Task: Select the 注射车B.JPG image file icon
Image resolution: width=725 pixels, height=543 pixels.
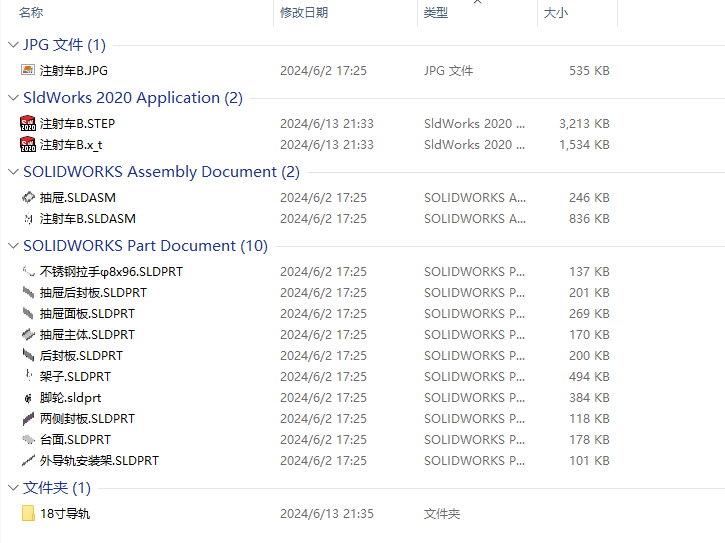Action: [x=28, y=70]
